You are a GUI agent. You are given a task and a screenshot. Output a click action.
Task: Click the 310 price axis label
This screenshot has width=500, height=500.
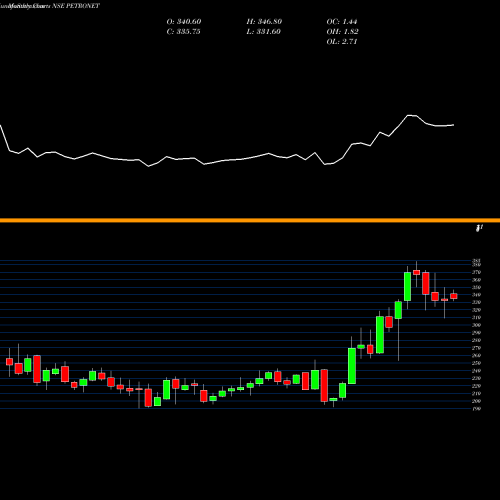pos(476,317)
